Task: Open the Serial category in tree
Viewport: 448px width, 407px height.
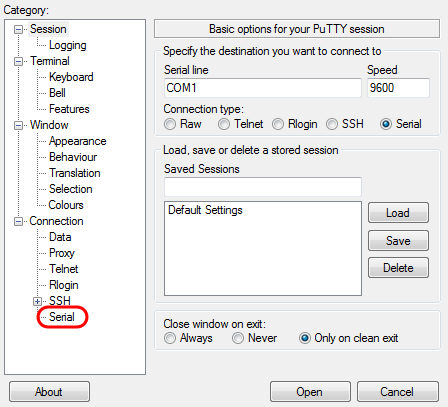Action: point(62,317)
